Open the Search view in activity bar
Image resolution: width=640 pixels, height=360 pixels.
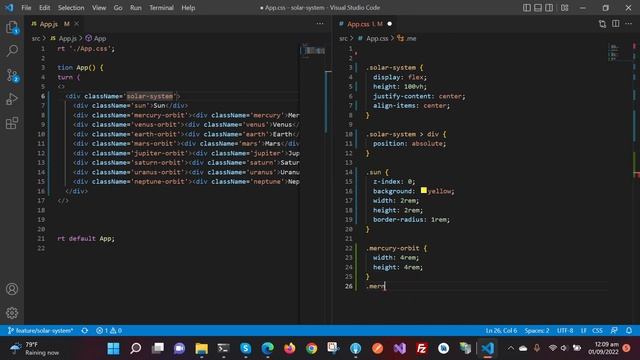pos(12,51)
